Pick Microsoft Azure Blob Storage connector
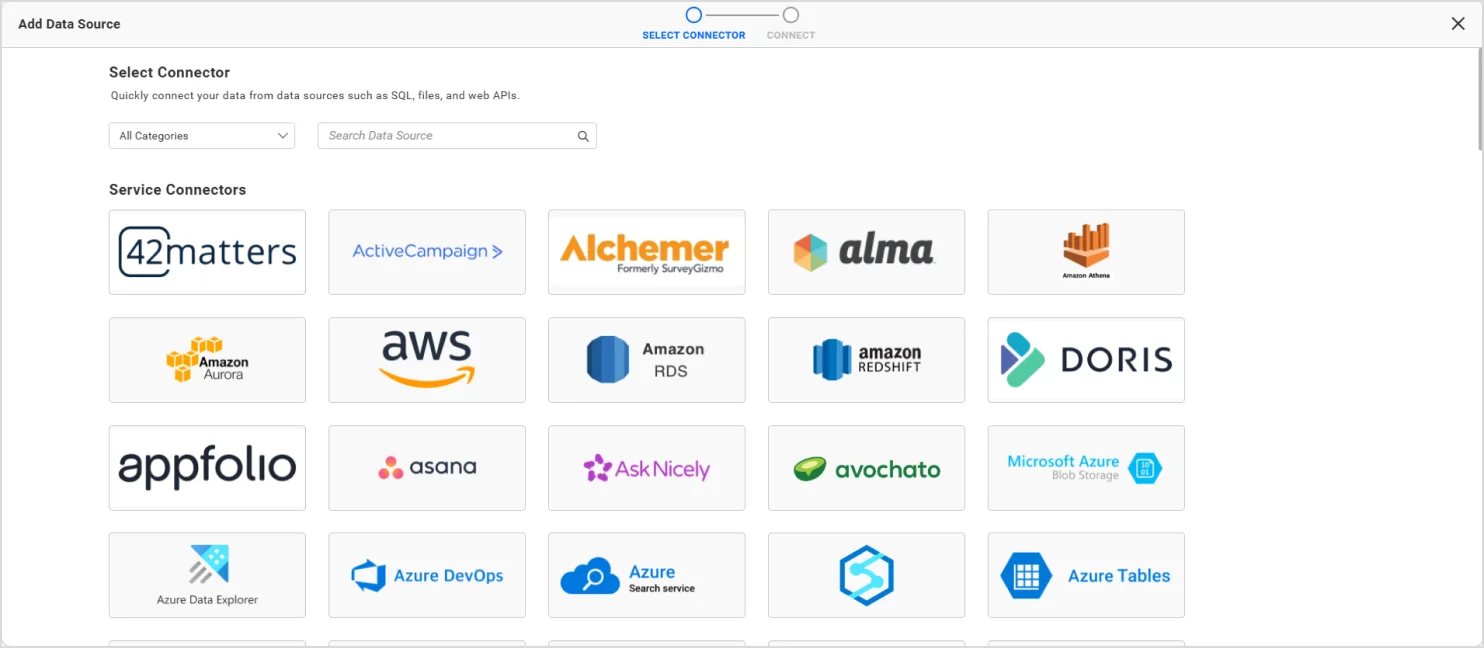The height and width of the screenshot is (648, 1484). click(1086, 468)
